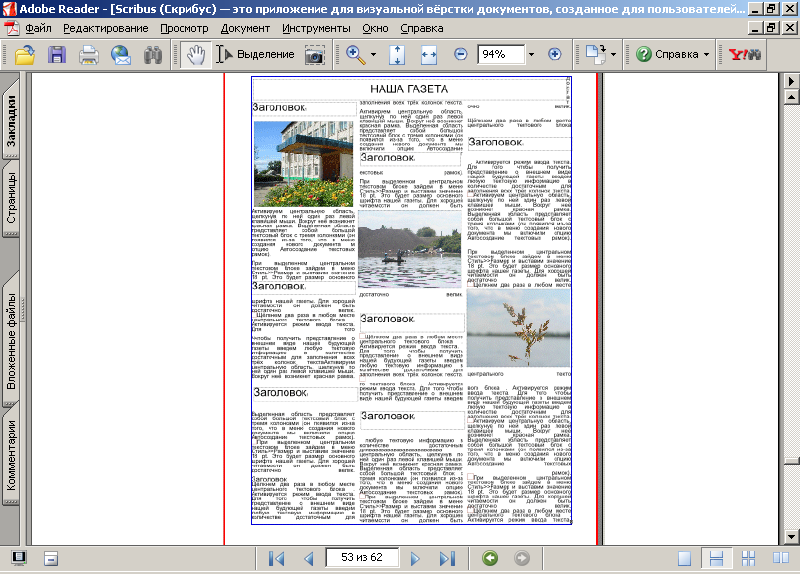Show the Закладки bookmarks panel tab
Viewport: 800px width, 574px height.
11,121
